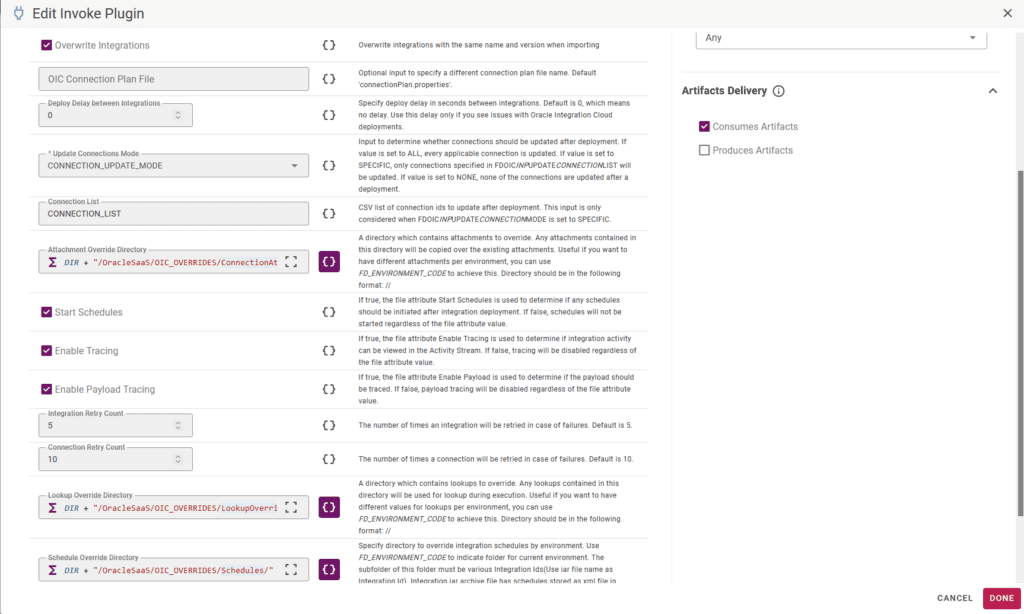
Task: Click the Schedule Override Directory expression text
Action: [x=168, y=570]
